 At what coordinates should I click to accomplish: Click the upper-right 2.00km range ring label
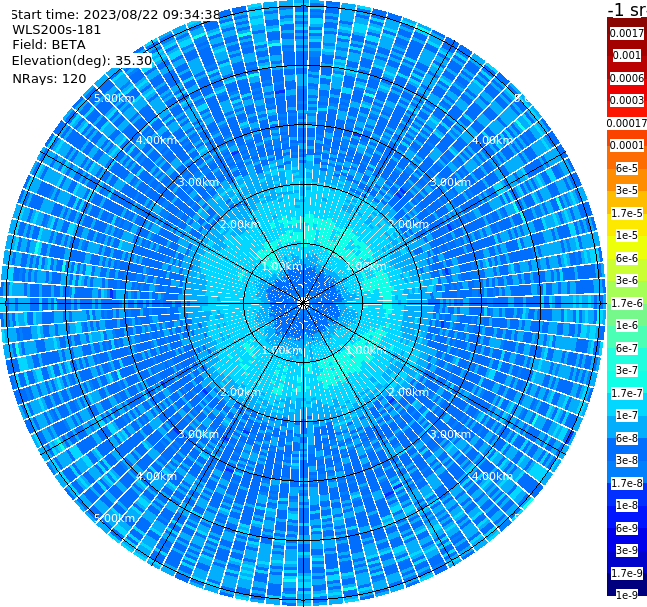tap(409, 224)
